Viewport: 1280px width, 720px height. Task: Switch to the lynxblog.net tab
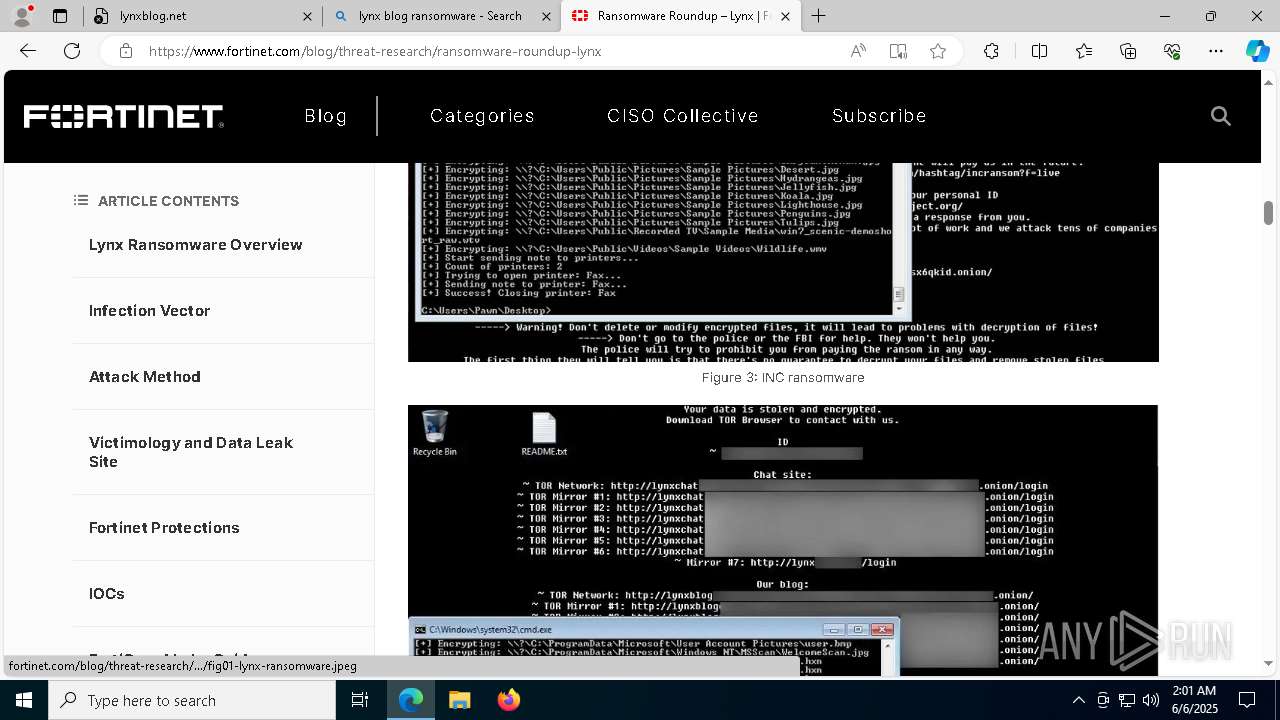(x=202, y=16)
